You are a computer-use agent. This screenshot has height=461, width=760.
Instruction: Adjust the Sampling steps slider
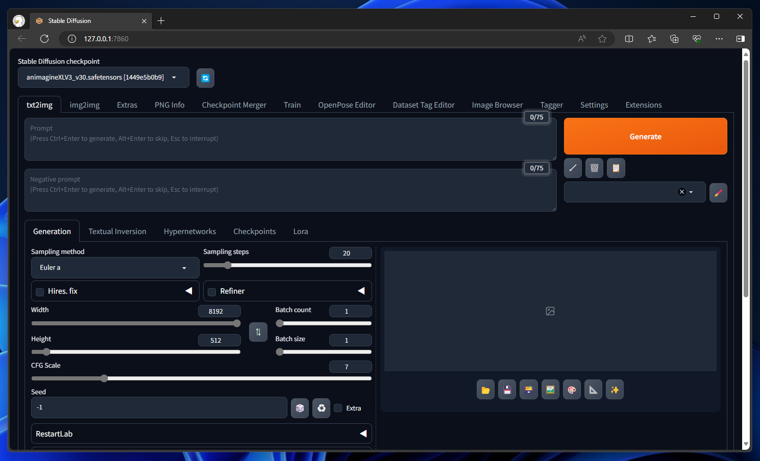tap(287, 265)
